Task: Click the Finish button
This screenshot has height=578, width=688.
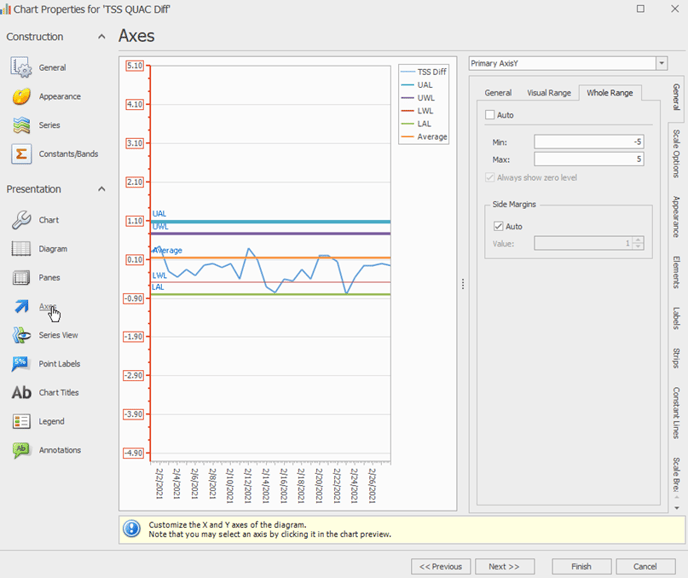Action: pos(581,567)
